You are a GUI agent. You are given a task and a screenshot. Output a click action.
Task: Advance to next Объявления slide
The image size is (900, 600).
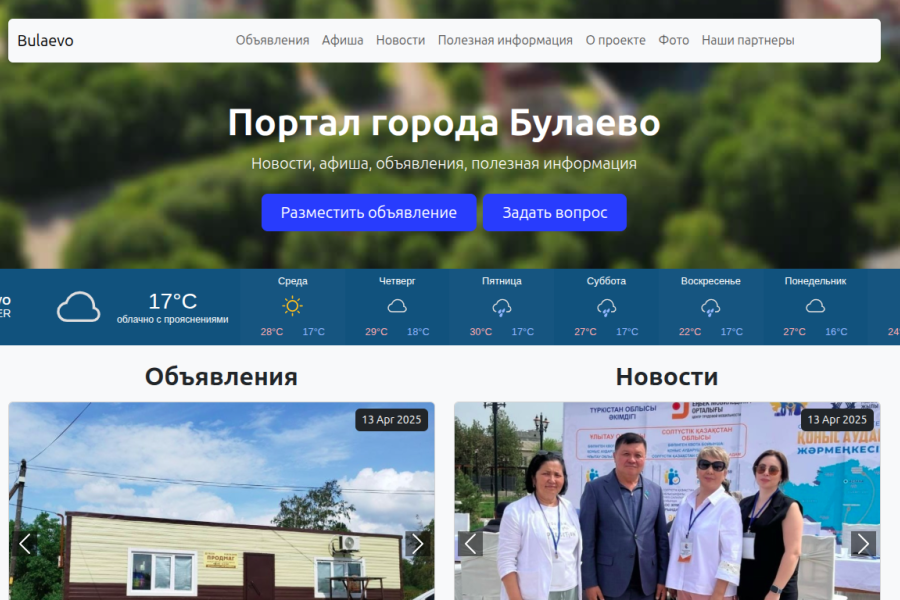(x=417, y=544)
